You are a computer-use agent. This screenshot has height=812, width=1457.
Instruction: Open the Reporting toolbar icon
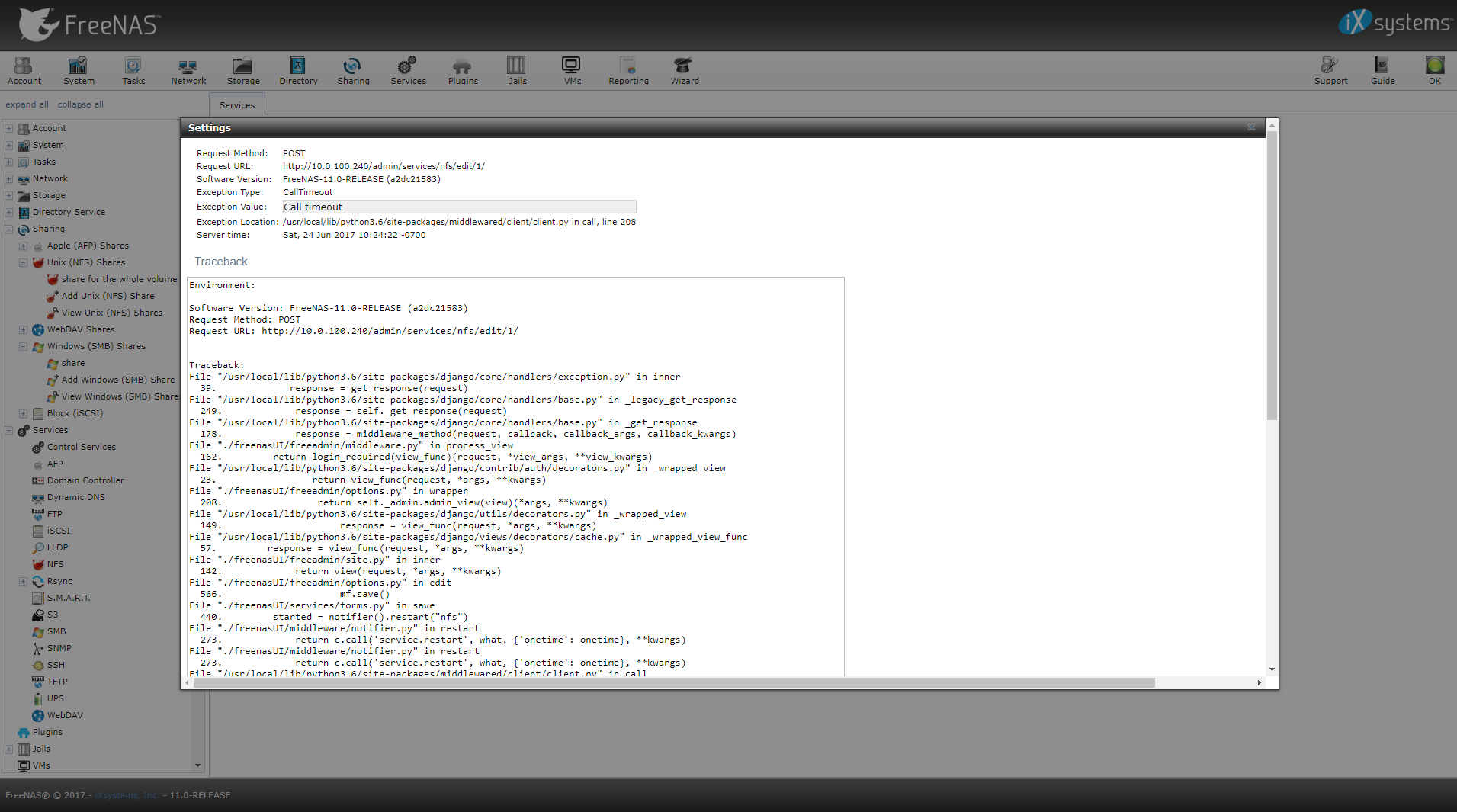pos(628,71)
